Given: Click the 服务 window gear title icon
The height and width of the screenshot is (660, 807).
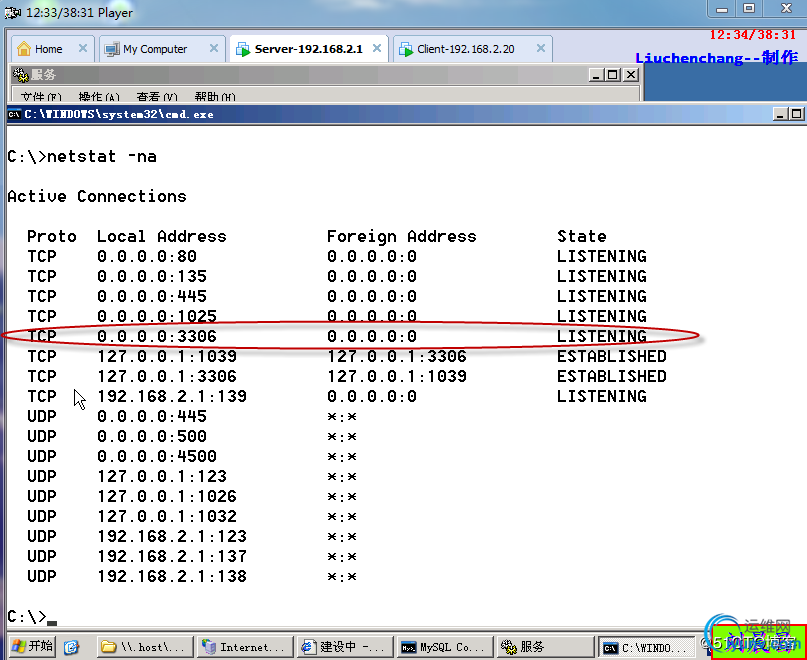Looking at the screenshot, I should click(21, 75).
